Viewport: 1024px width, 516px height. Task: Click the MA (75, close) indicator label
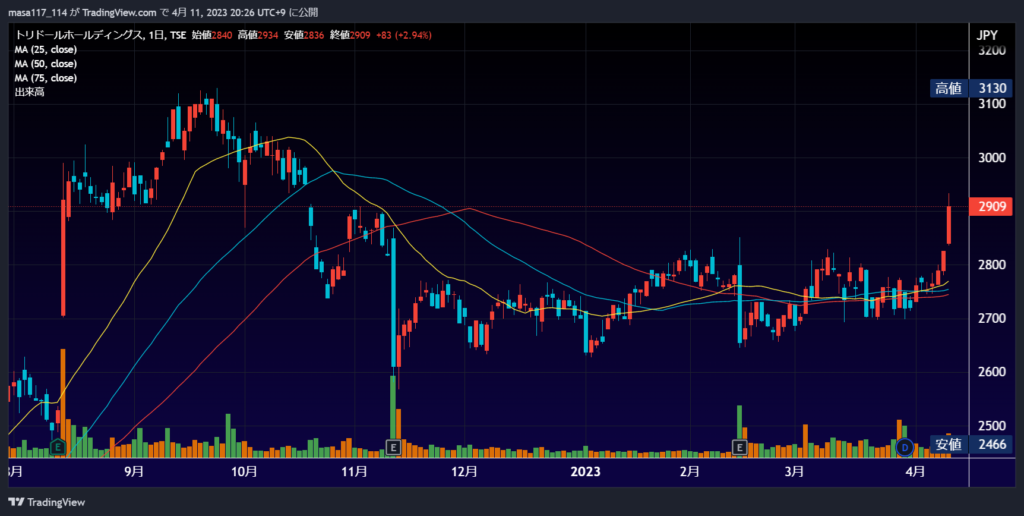(46, 78)
